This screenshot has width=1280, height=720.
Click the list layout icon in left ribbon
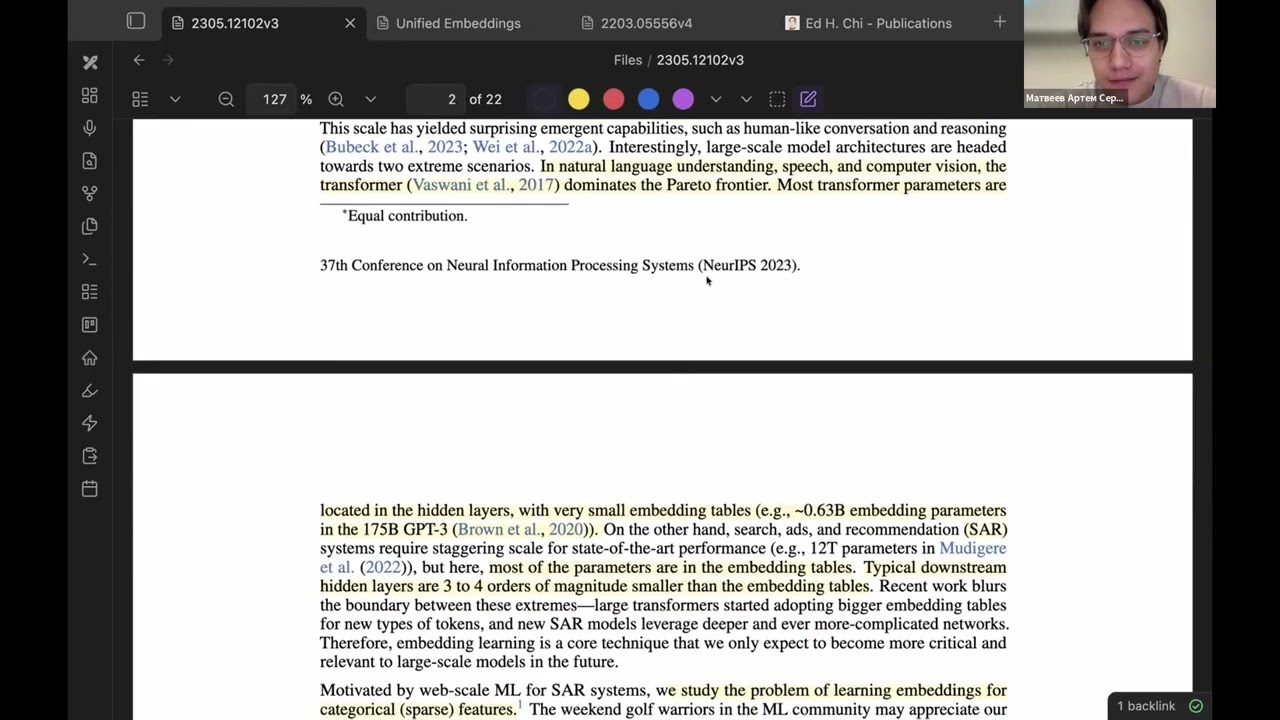[90, 292]
